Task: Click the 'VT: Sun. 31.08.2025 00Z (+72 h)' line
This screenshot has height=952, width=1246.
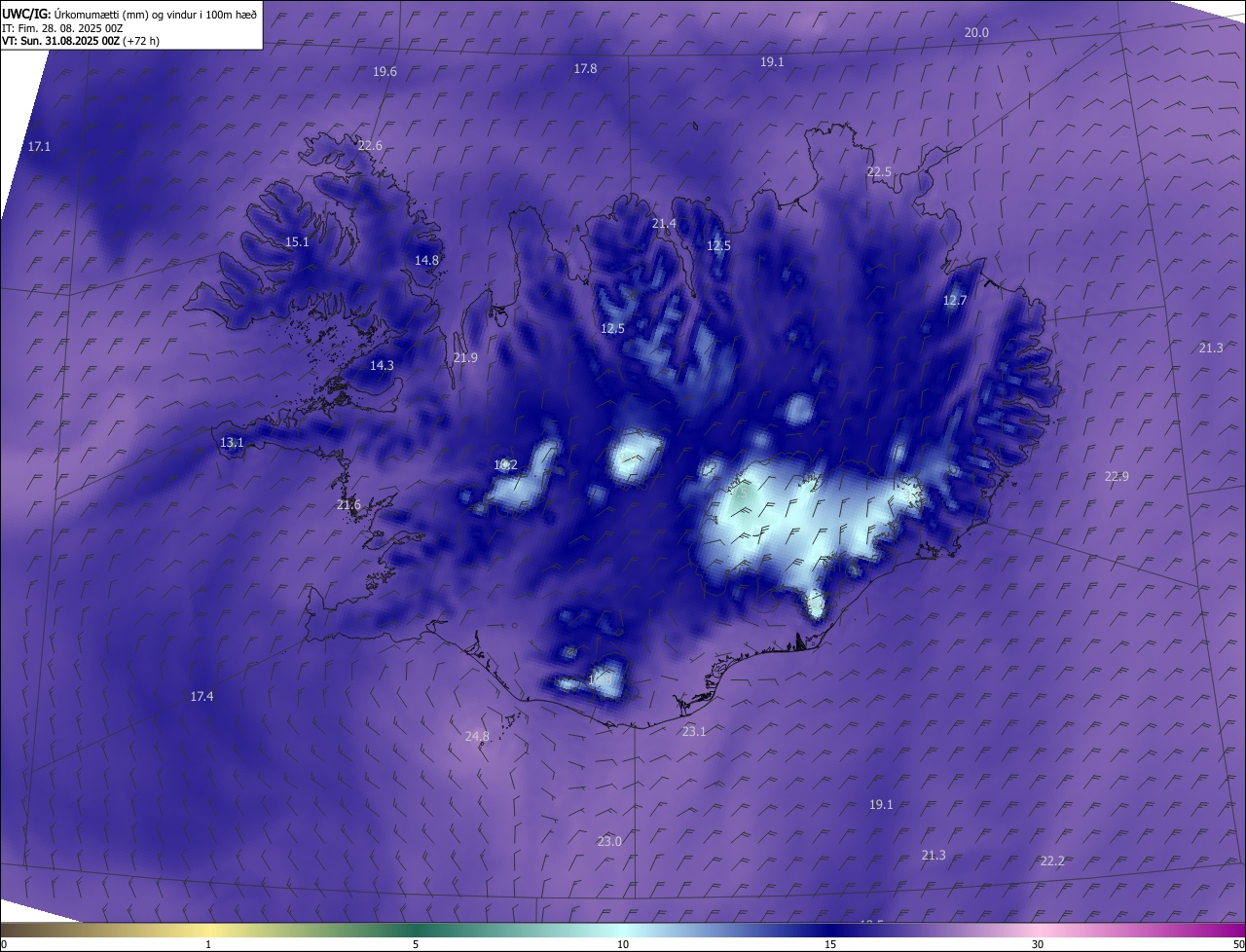Action: point(81,41)
